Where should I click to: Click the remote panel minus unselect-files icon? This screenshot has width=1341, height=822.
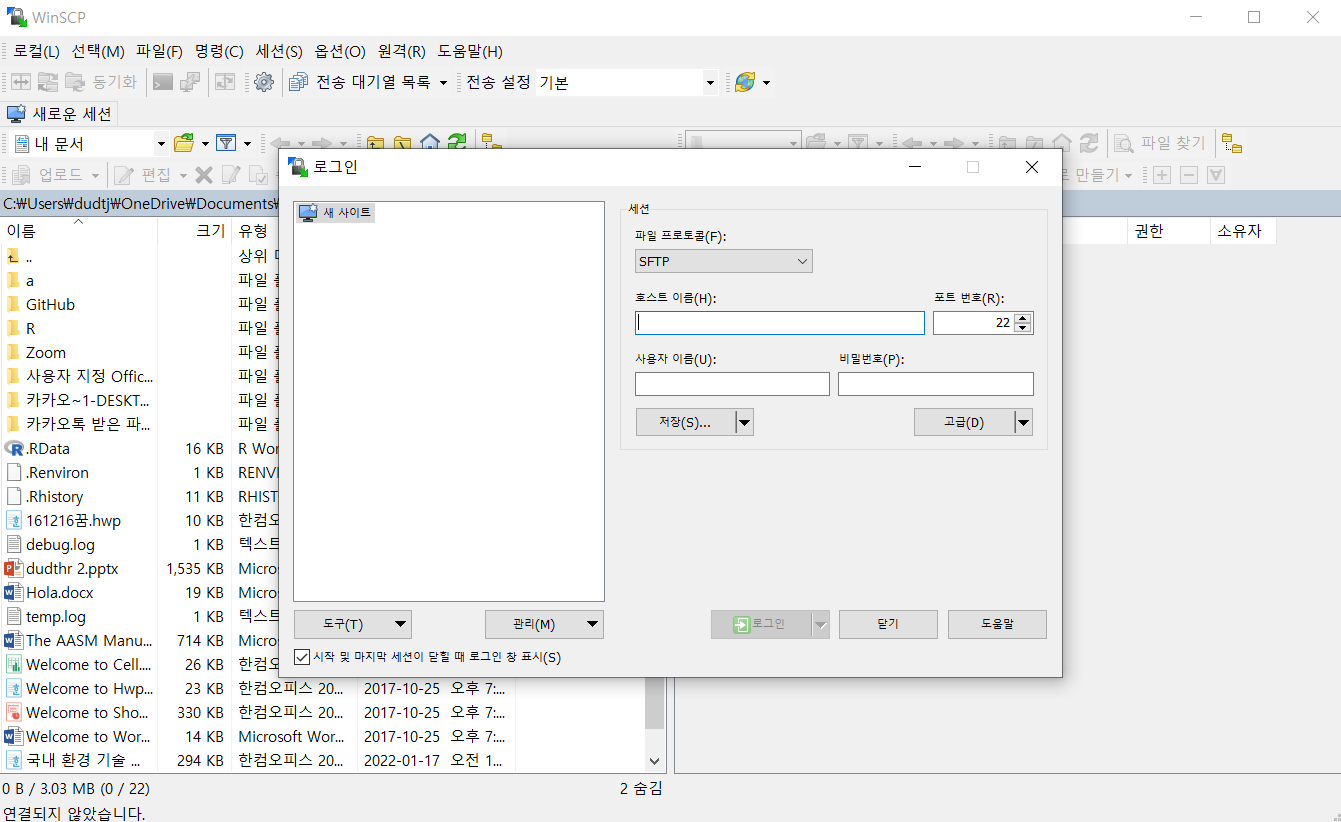coord(1189,175)
